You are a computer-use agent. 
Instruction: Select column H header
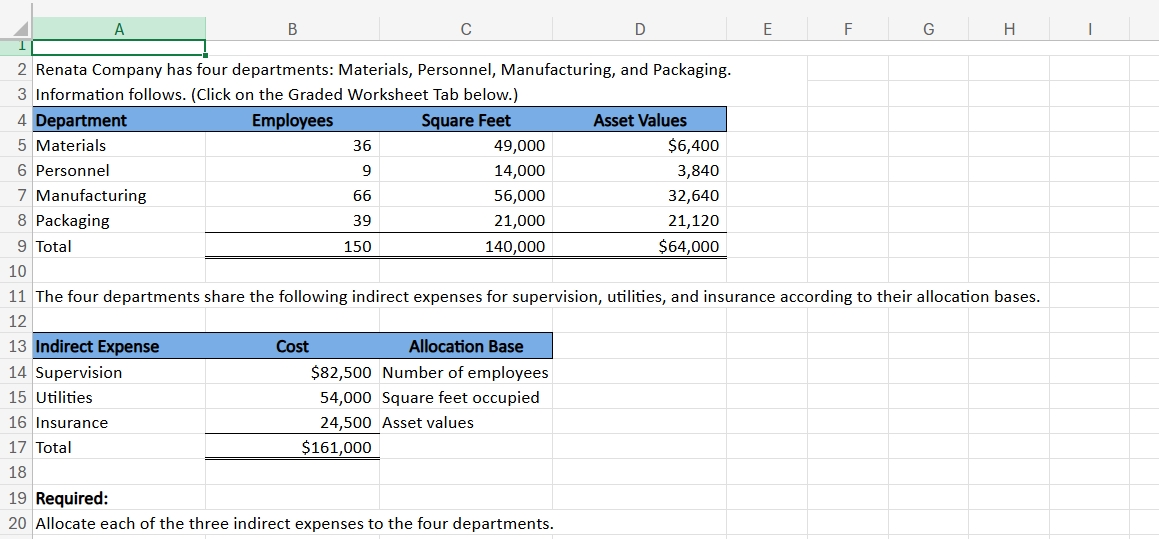1009,29
